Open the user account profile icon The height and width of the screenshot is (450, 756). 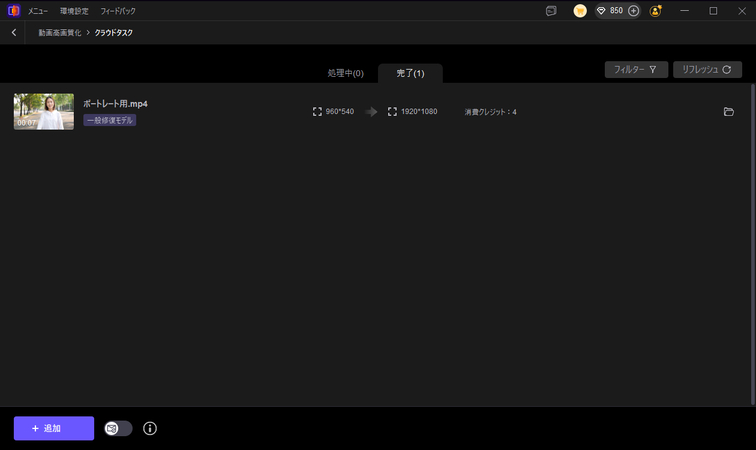(656, 11)
